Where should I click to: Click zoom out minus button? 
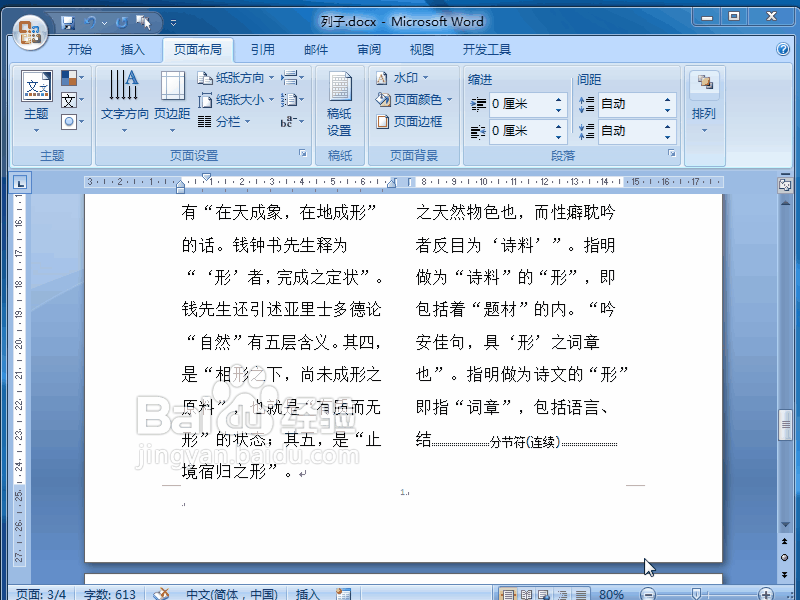[647, 594]
